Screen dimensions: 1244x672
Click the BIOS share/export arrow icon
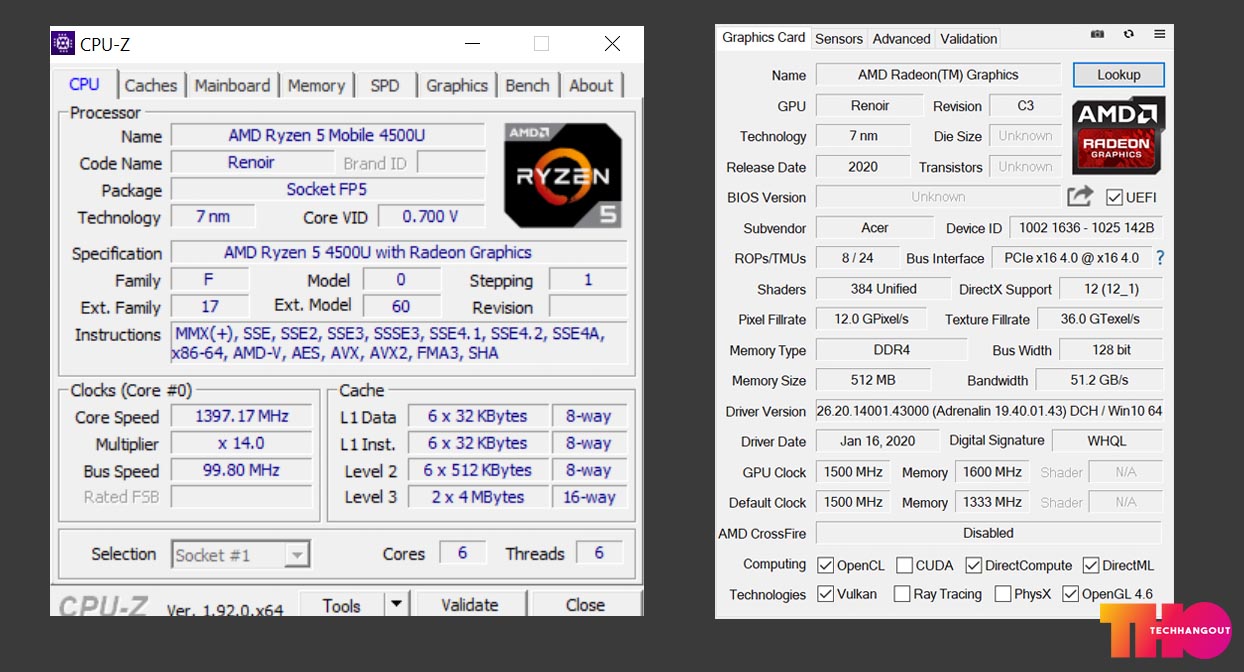coord(1080,196)
